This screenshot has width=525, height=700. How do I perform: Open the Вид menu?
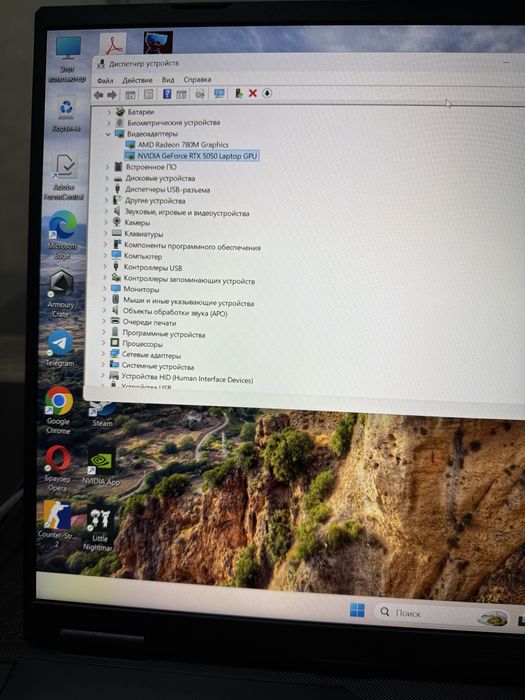168,80
